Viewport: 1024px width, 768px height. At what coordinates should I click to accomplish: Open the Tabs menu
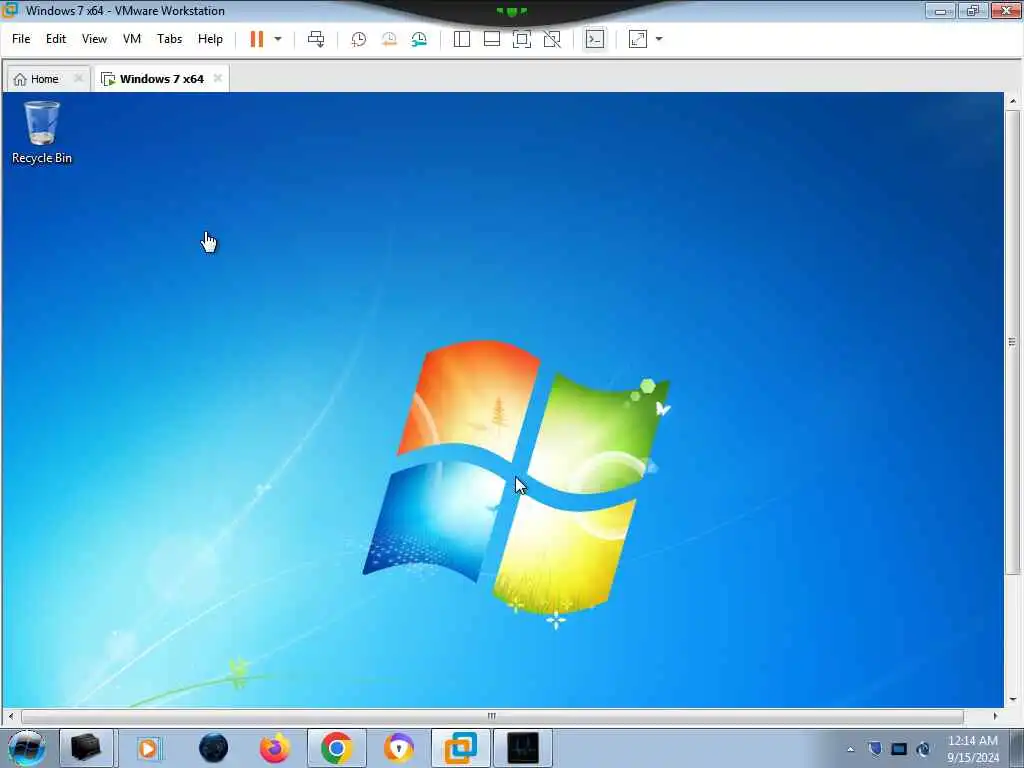tap(169, 39)
